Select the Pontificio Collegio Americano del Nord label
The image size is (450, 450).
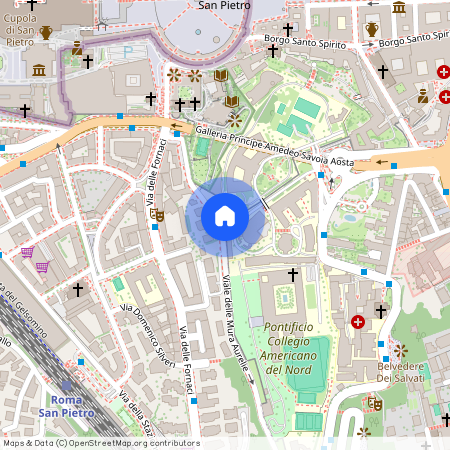pyautogui.click(x=289, y=348)
